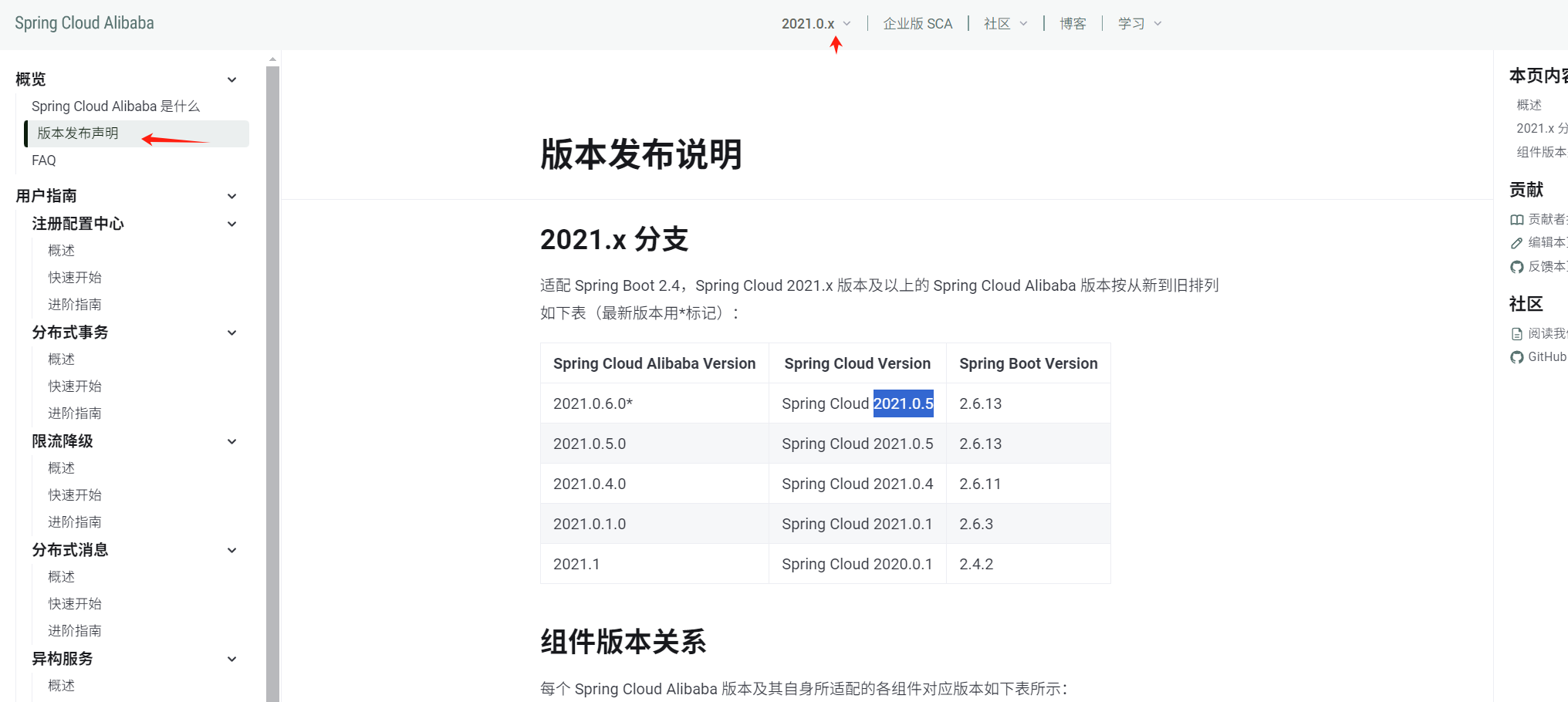Open 快速开始 under 分布式消息
This screenshot has width=1568, height=702.
75,604
